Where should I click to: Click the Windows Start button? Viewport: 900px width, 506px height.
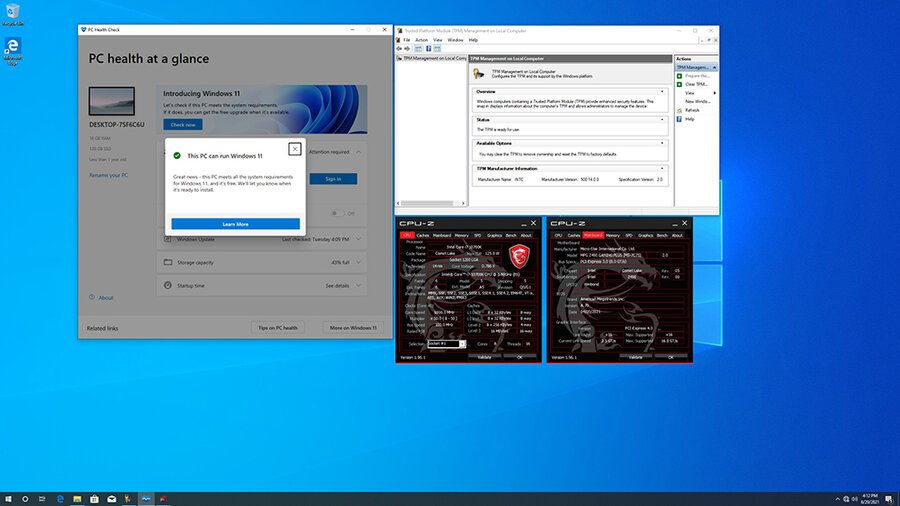click(8, 498)
